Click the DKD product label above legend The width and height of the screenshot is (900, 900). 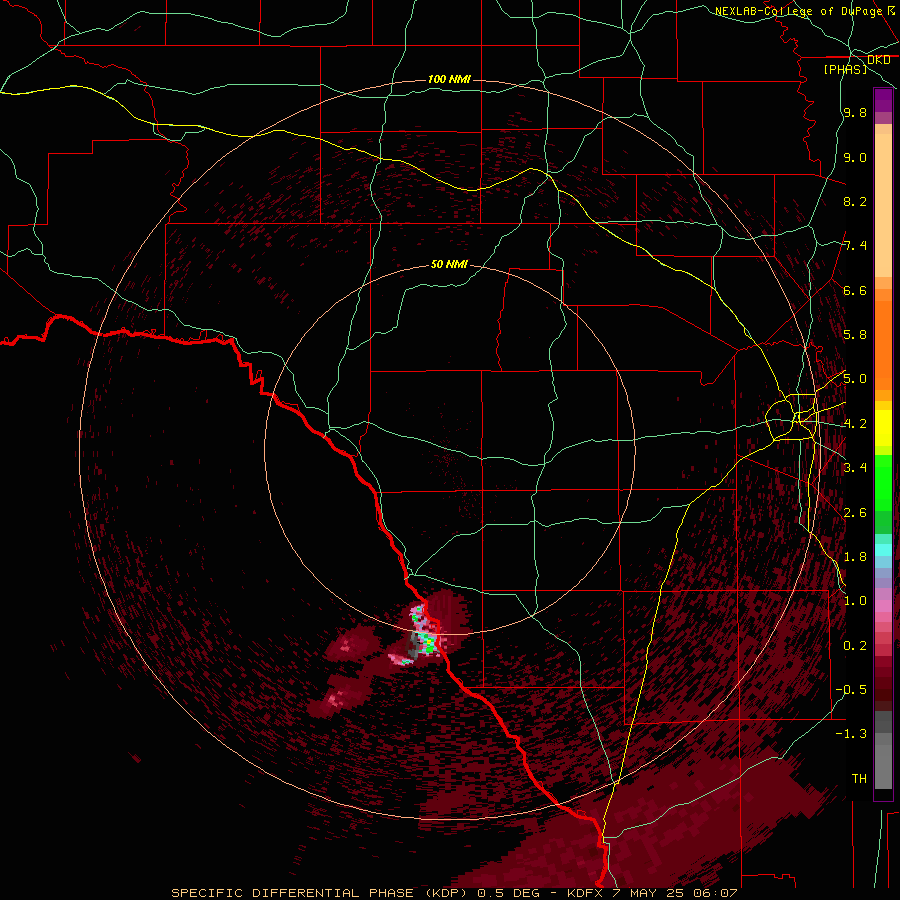(878, 60)
